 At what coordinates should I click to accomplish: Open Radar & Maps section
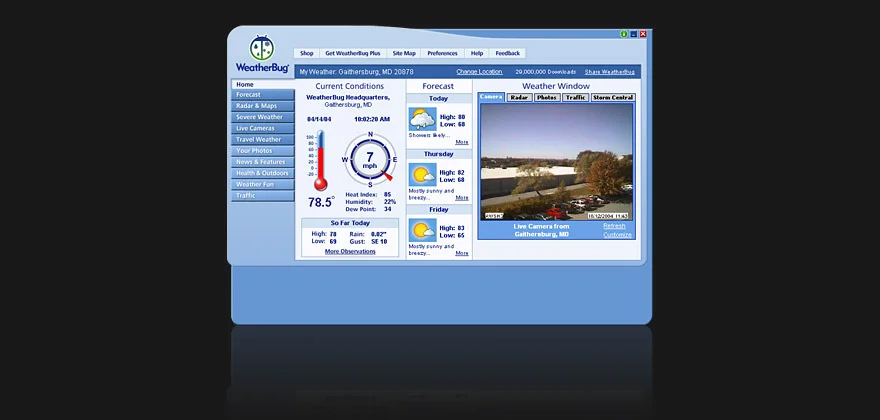[263, 106]
